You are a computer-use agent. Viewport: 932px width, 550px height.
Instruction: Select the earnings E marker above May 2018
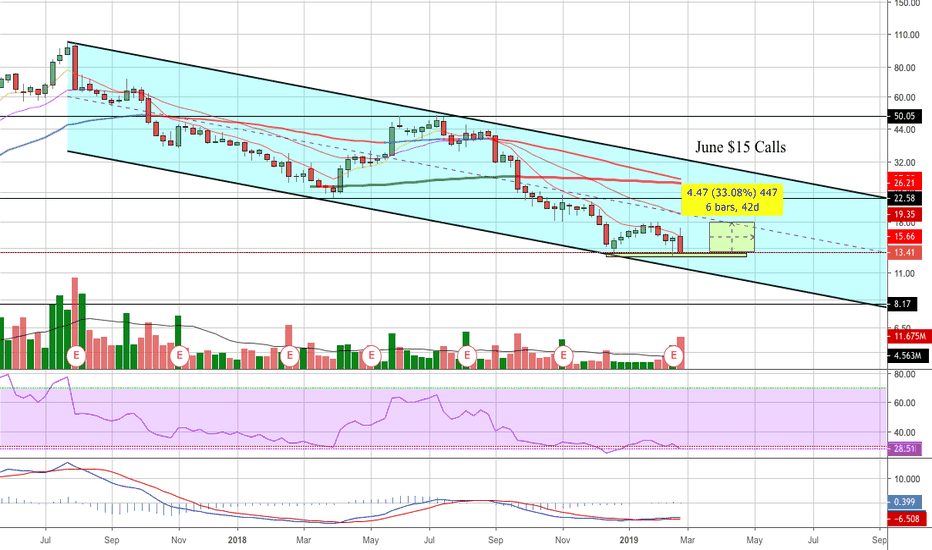point(371,357)
